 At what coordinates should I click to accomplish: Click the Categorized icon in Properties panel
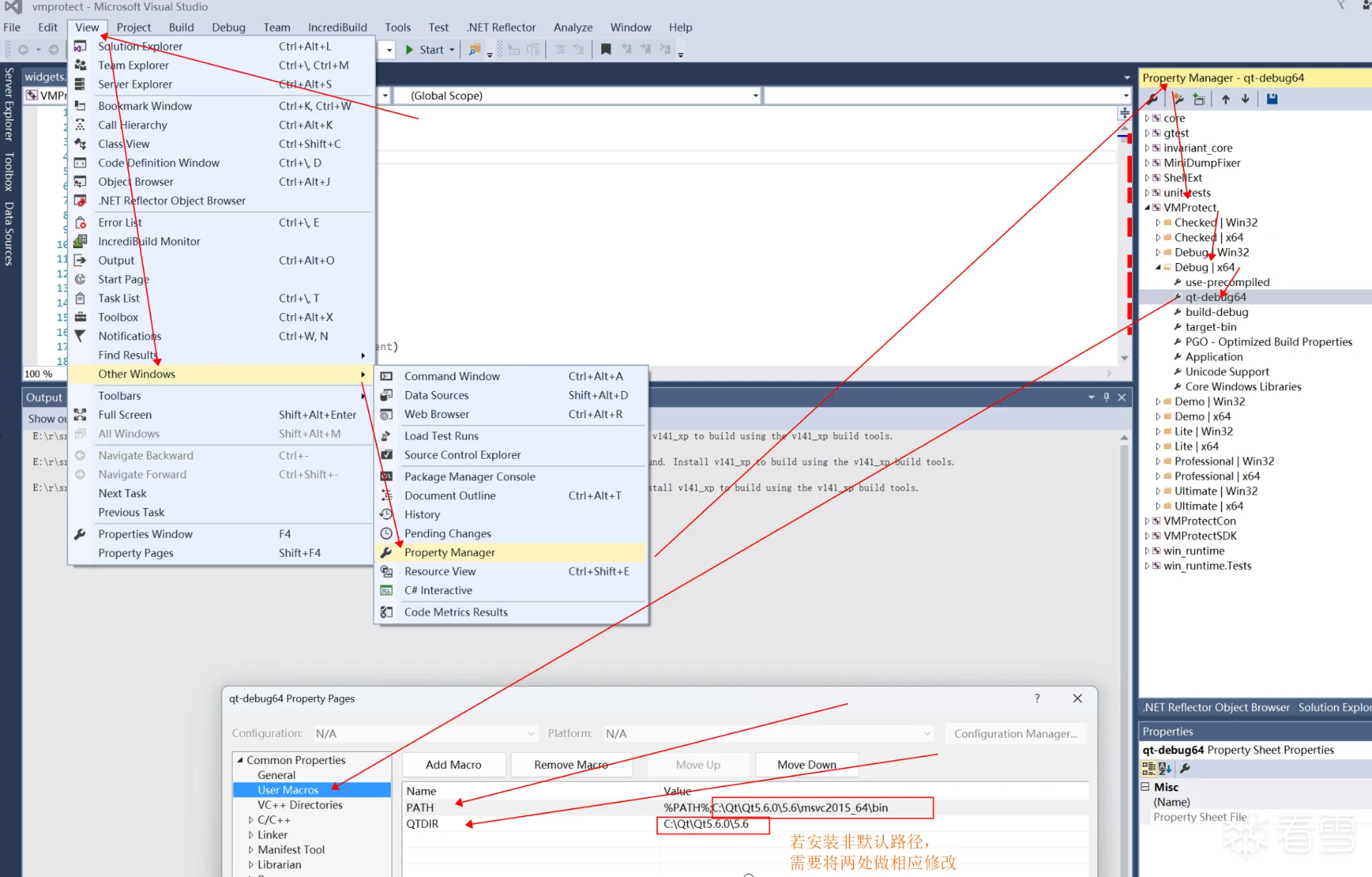tap(1148, 768)
